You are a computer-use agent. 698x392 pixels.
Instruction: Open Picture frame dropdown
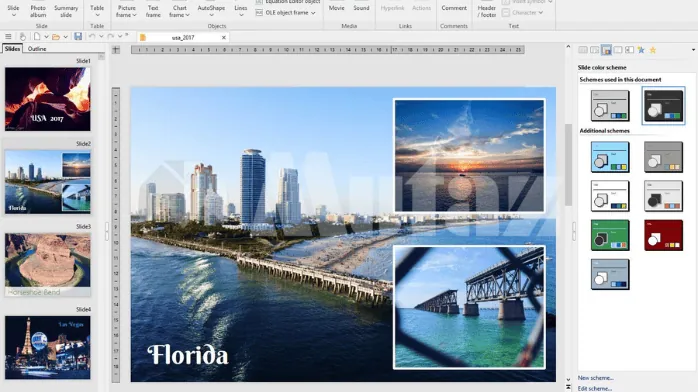(x=126, y=11)
